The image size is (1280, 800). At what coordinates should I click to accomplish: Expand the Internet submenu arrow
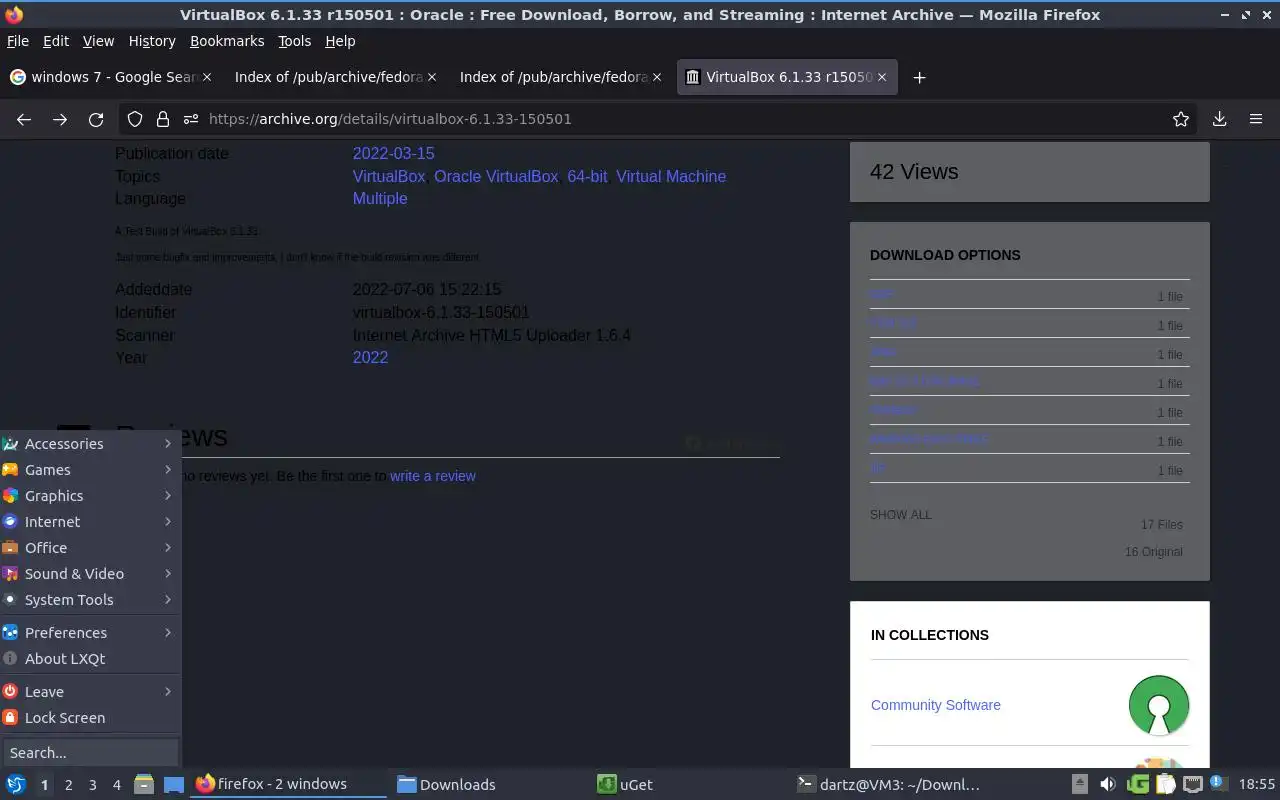tap(168, 521)
